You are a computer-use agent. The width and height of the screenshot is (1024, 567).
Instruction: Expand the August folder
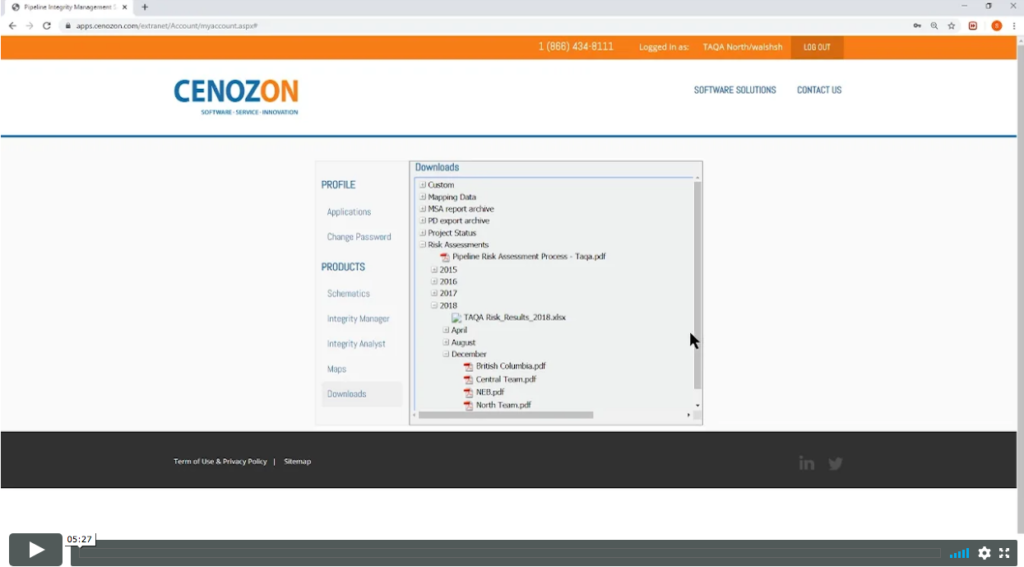[x=446, y=342]
